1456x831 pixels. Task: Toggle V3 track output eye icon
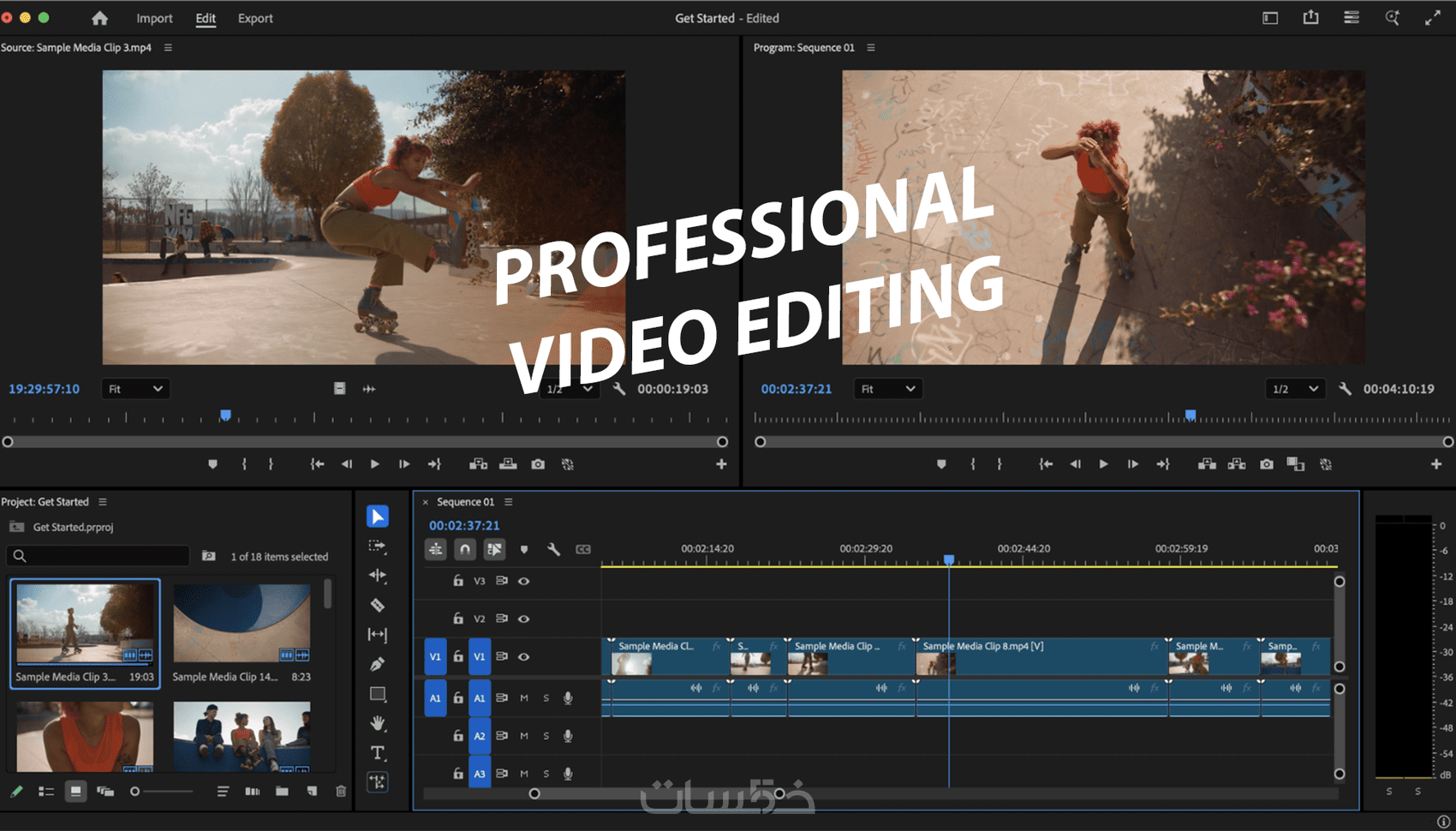point(524,581)
